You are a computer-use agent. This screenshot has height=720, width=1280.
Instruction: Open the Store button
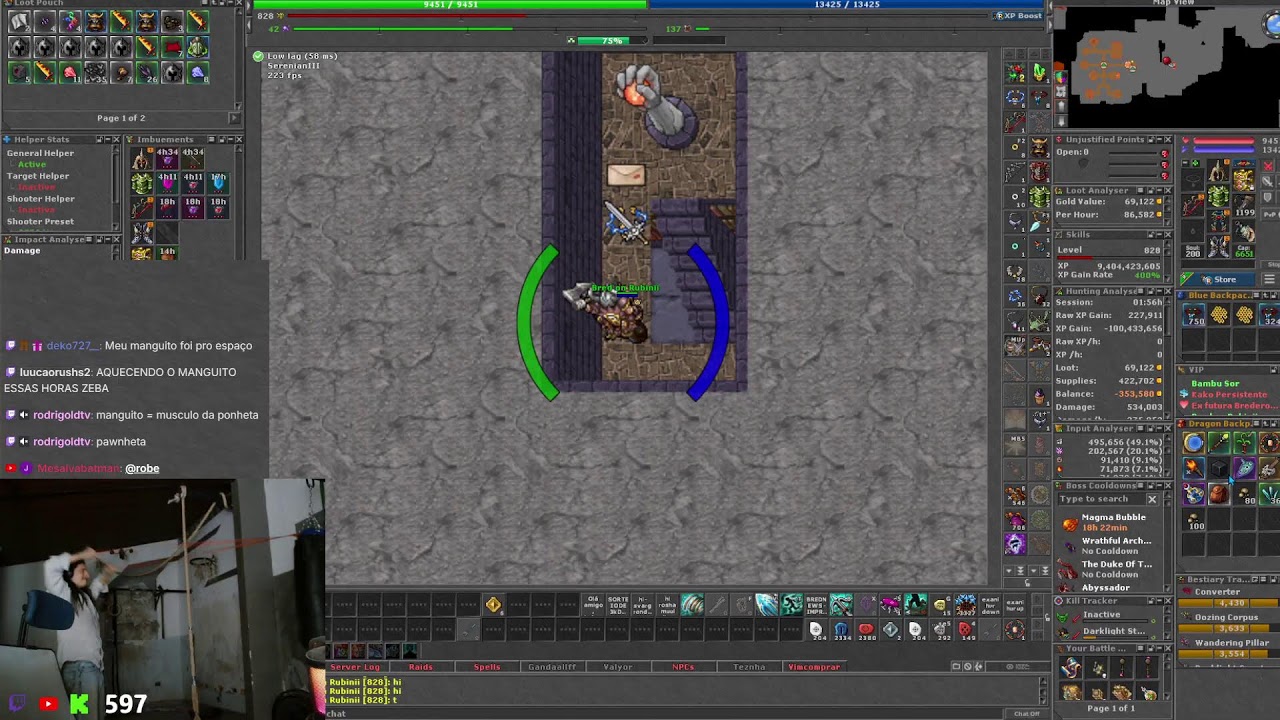(1217, 279)
